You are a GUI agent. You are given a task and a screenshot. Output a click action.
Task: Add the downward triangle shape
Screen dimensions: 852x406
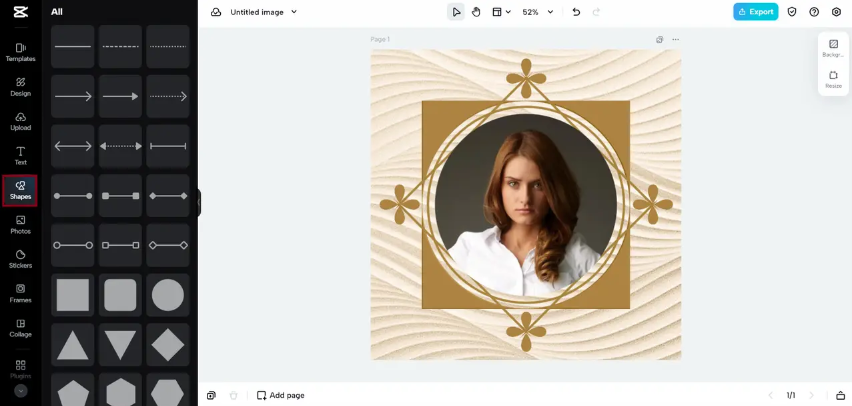(120, 345)
